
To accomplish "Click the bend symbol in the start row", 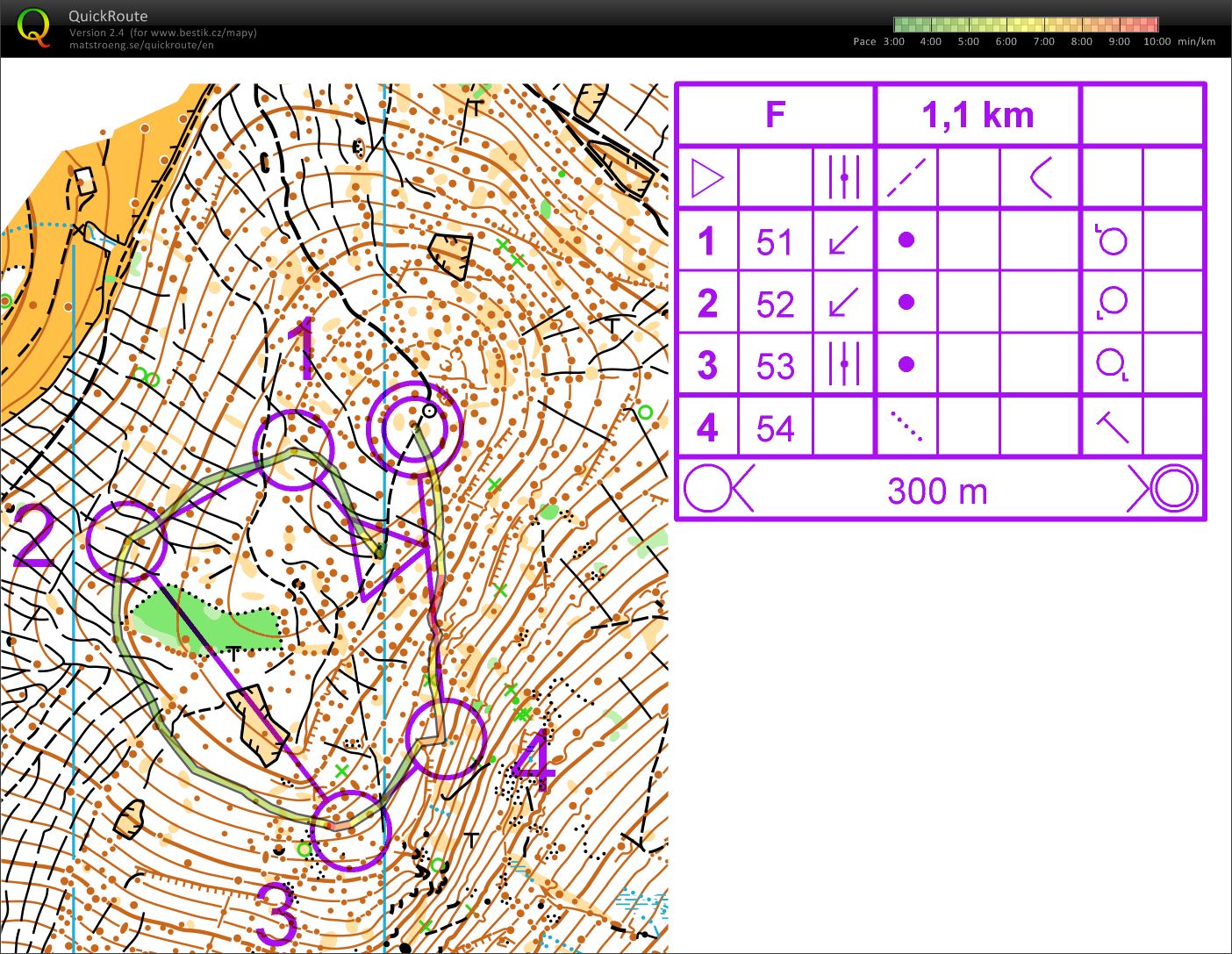I will (x=1041, y=178).
